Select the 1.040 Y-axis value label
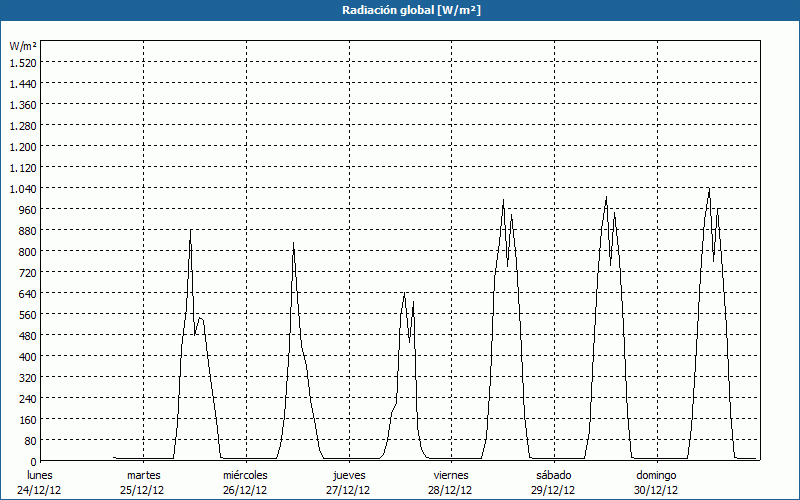 point(23,188)
